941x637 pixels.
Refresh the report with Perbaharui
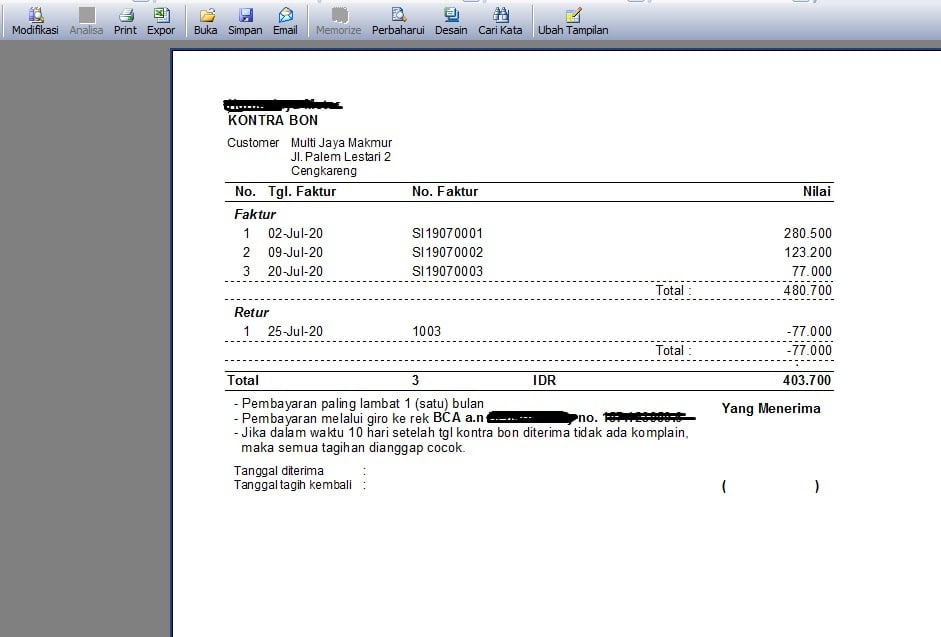click(x=398, y=21)
